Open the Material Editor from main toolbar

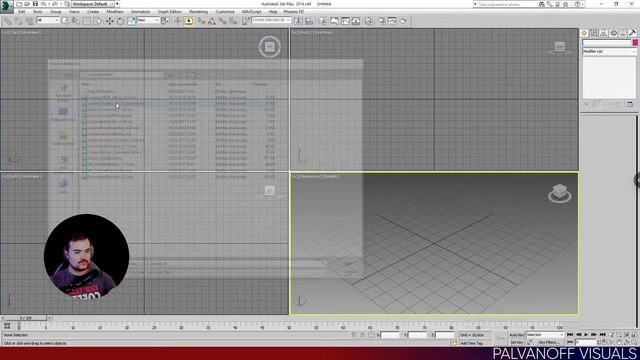pos(368,21)
